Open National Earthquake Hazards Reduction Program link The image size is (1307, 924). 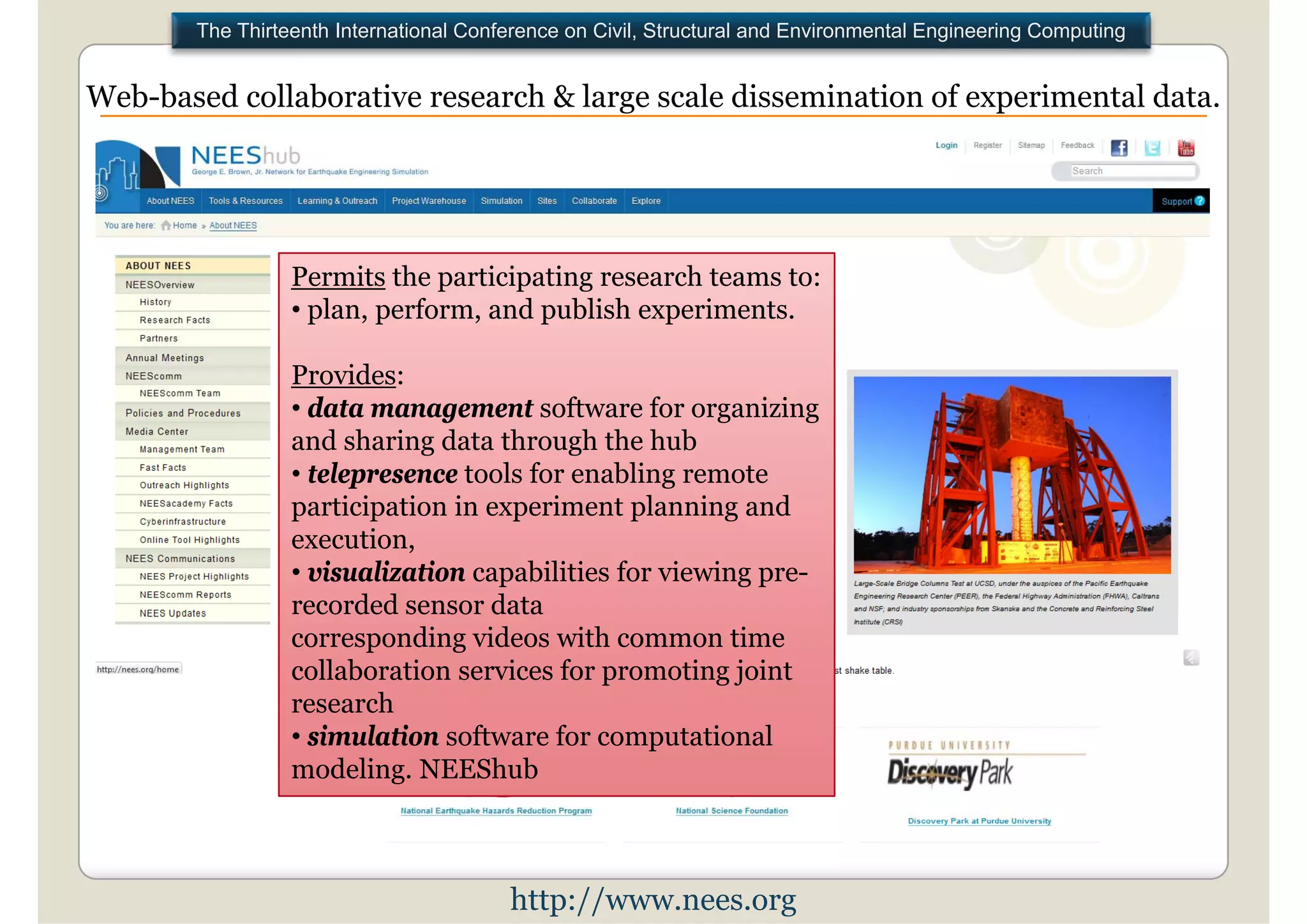[496, 810]
